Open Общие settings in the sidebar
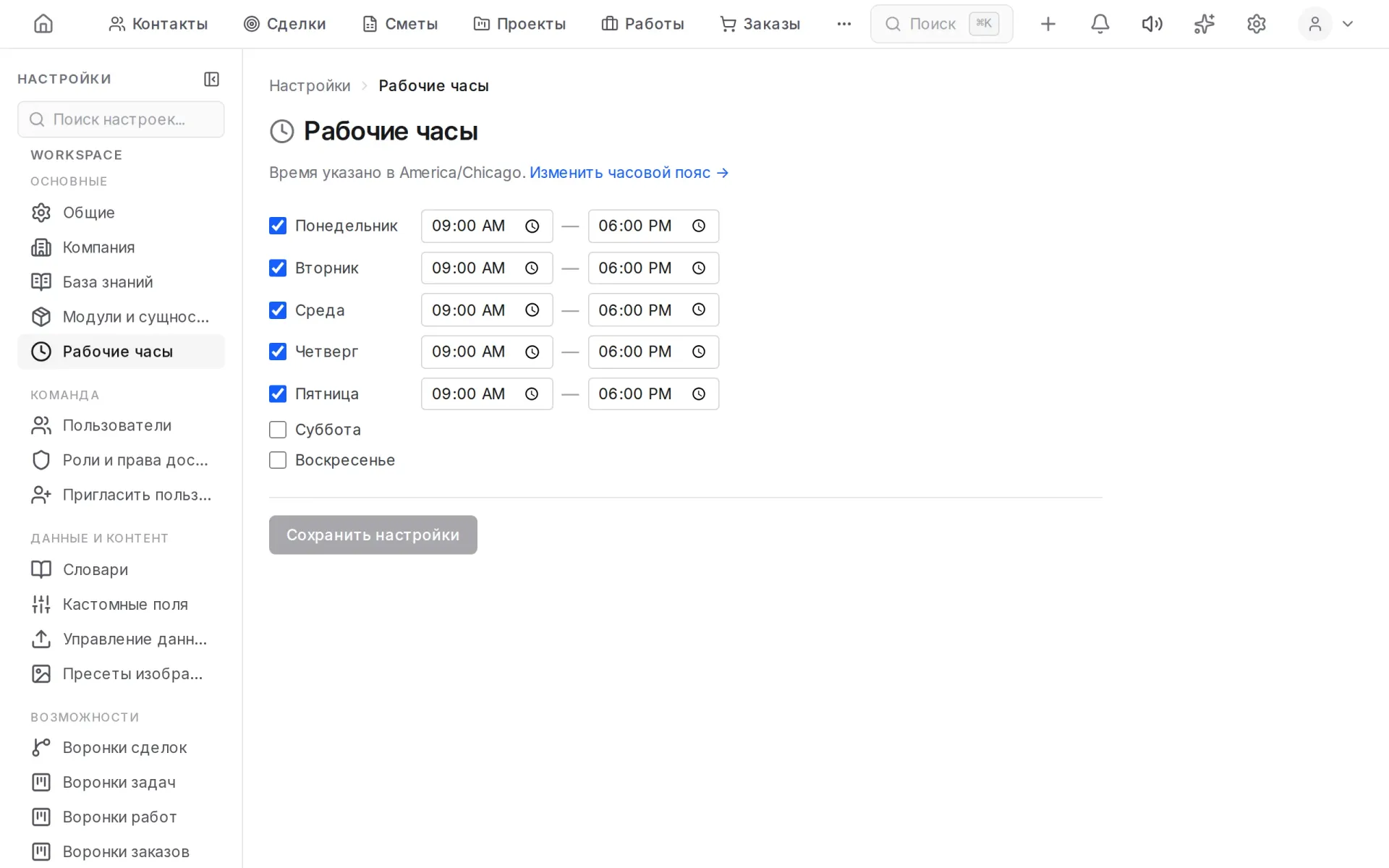This screenshot has width=1389, height=868. click(121, 213)
